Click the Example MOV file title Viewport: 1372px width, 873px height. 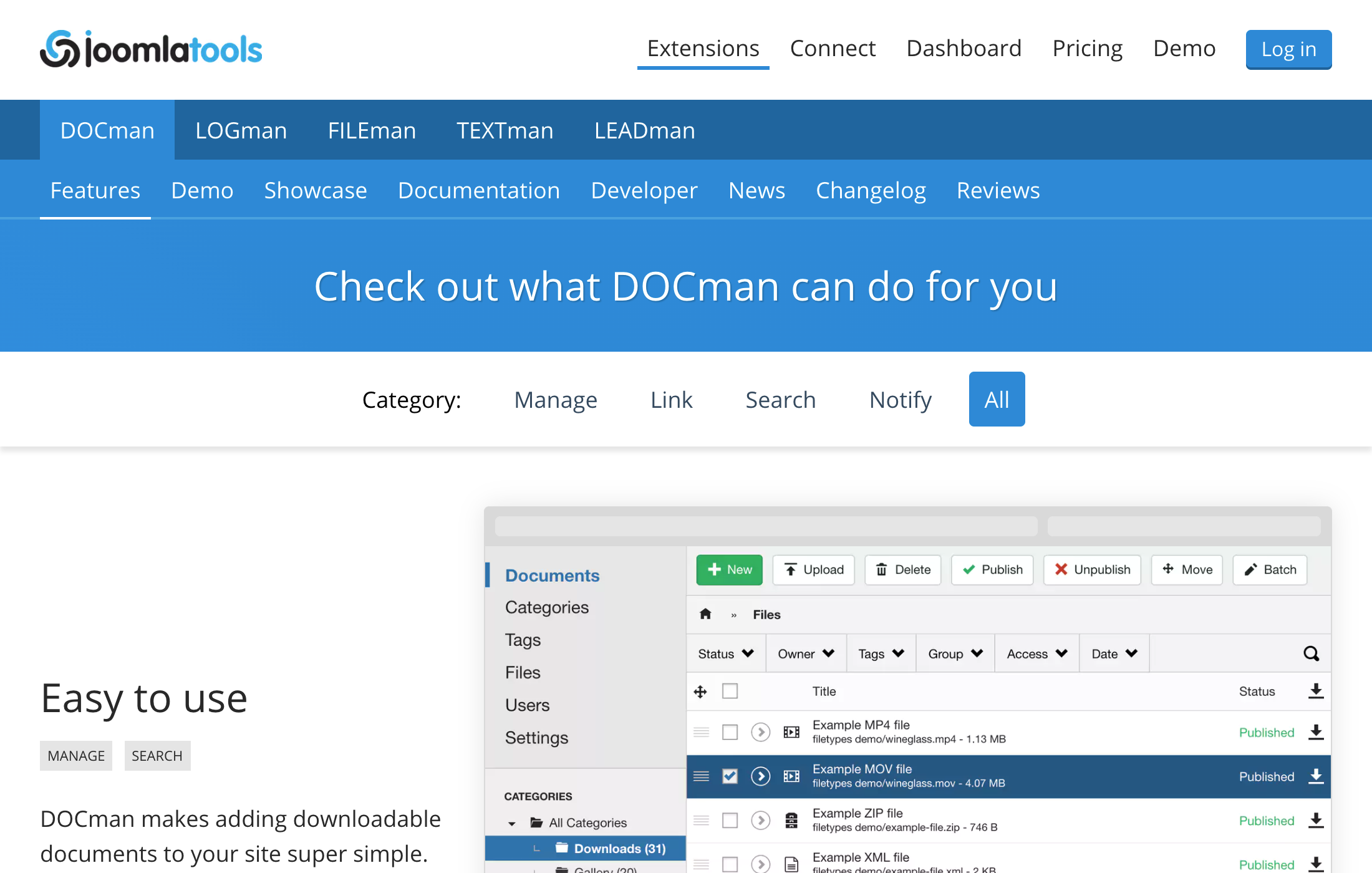coord(862,769)
